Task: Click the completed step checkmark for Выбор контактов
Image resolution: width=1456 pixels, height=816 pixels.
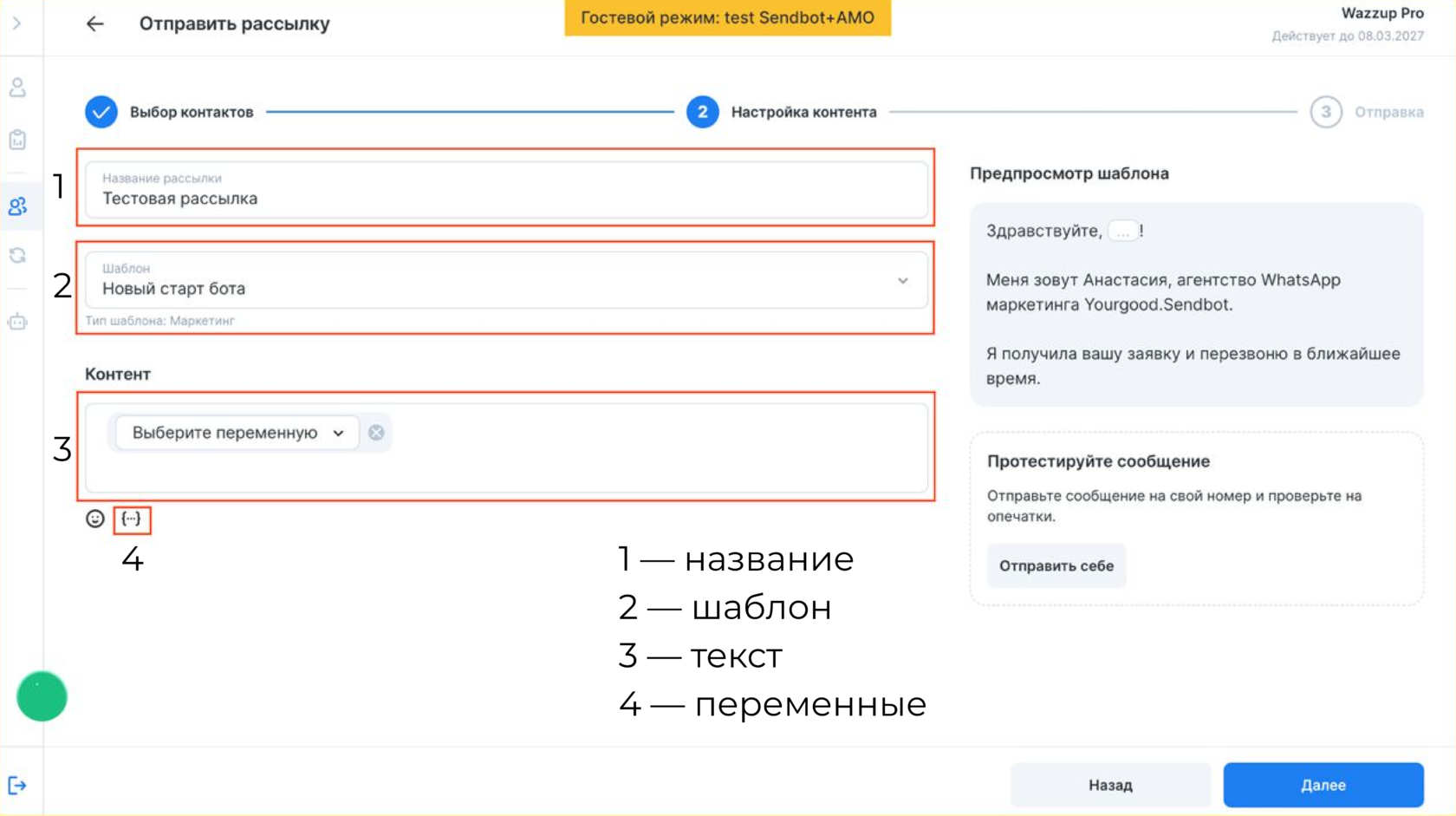Action: click(x=101, y=112)
